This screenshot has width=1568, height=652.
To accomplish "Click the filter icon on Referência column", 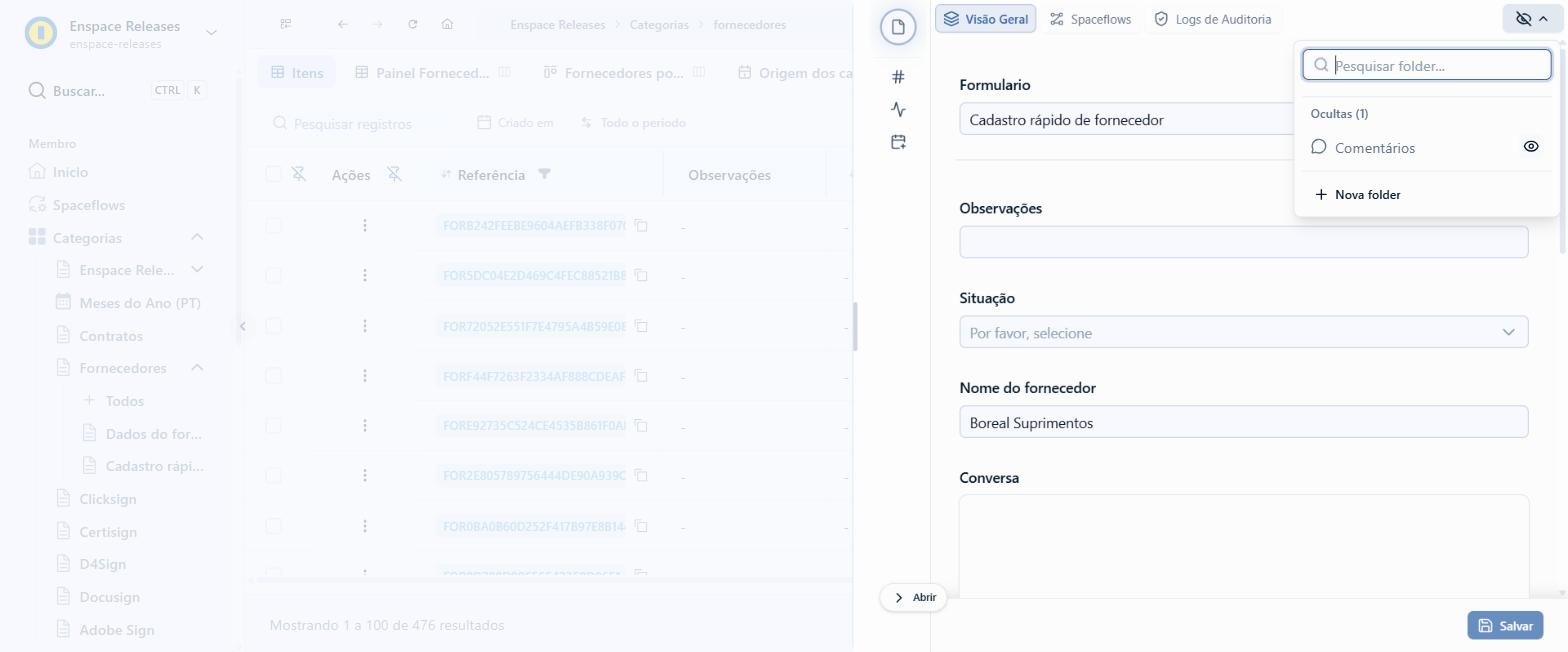I will point(544,174).
